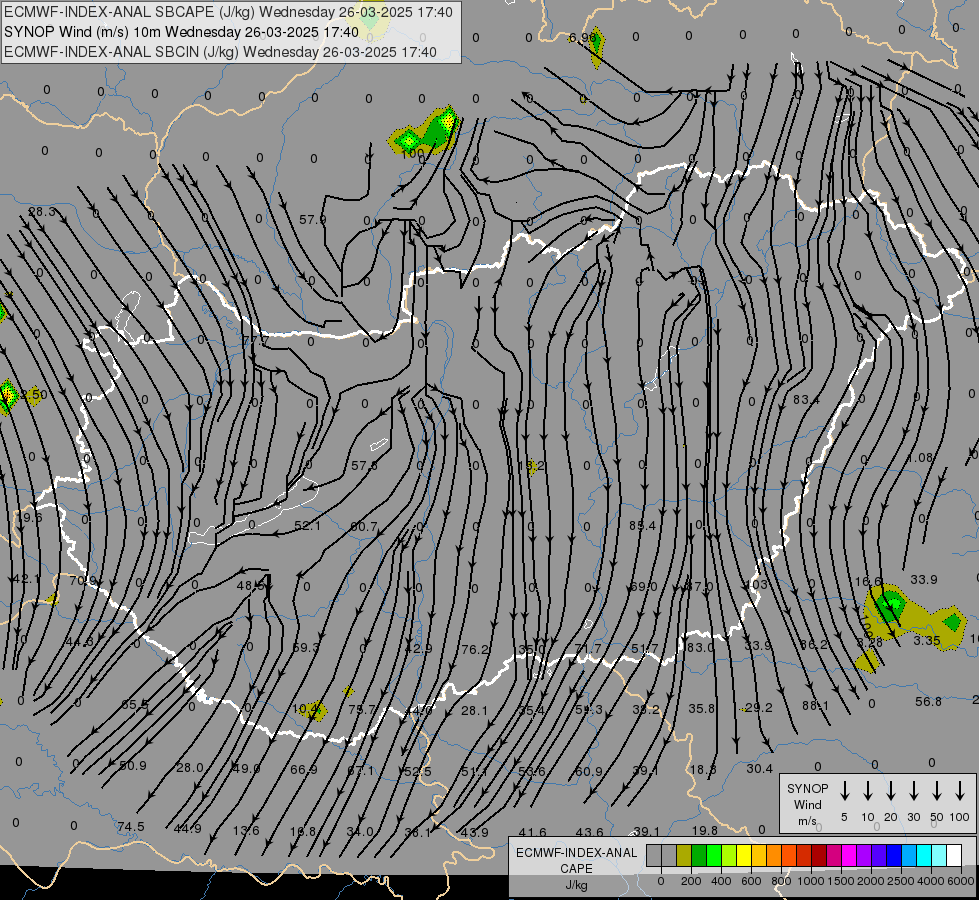Click the 43.9 map value
This screenshot has height=900, width=979.
click(475, 832)
